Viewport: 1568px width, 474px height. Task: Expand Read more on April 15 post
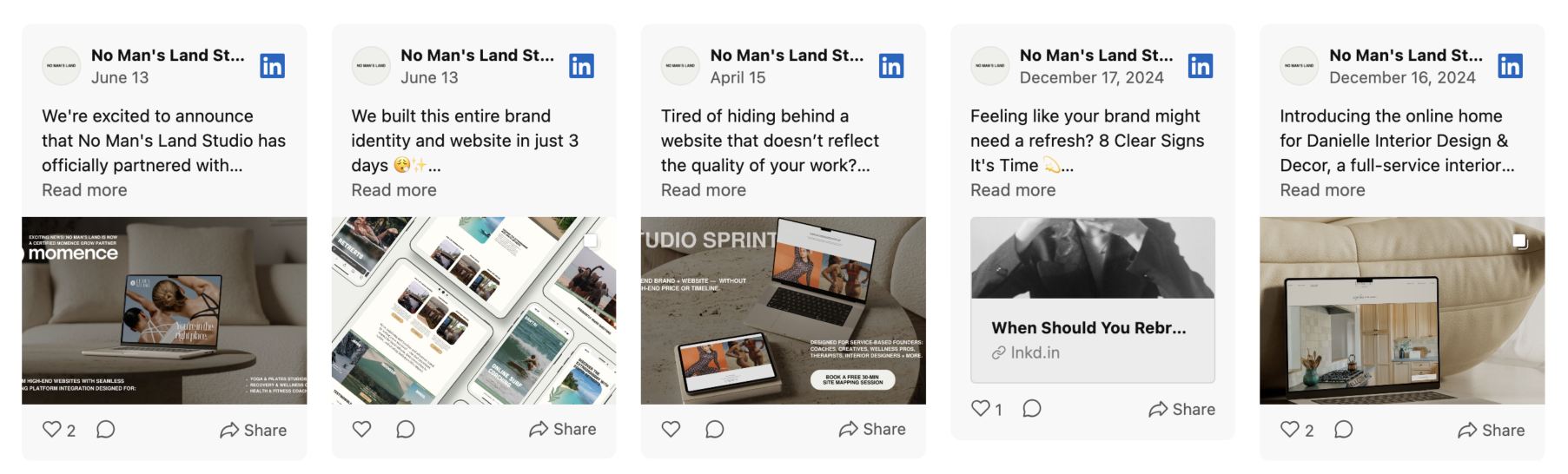704,190
